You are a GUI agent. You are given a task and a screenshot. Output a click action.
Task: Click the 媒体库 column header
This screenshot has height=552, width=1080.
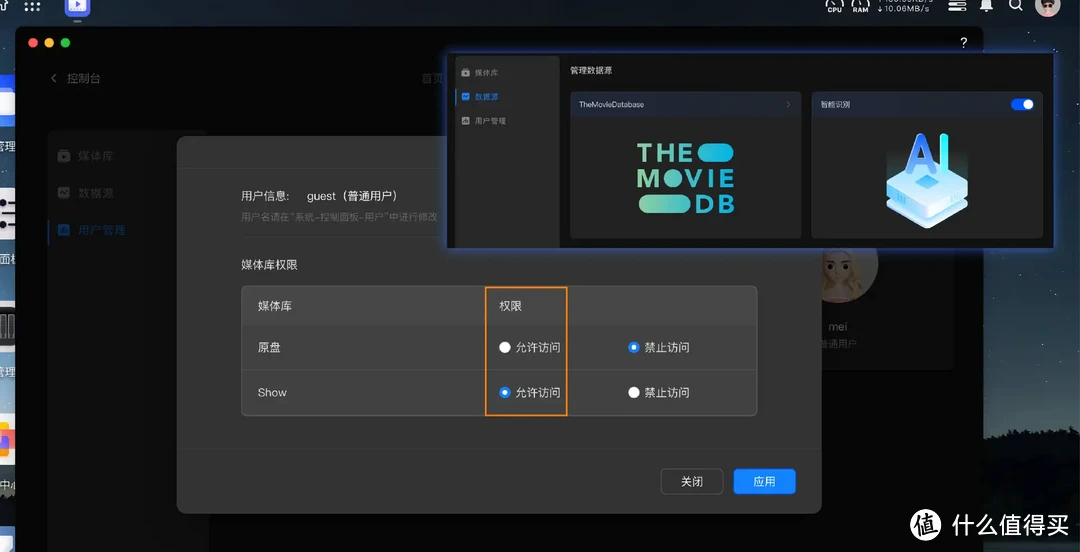click(x=275, y=306)
